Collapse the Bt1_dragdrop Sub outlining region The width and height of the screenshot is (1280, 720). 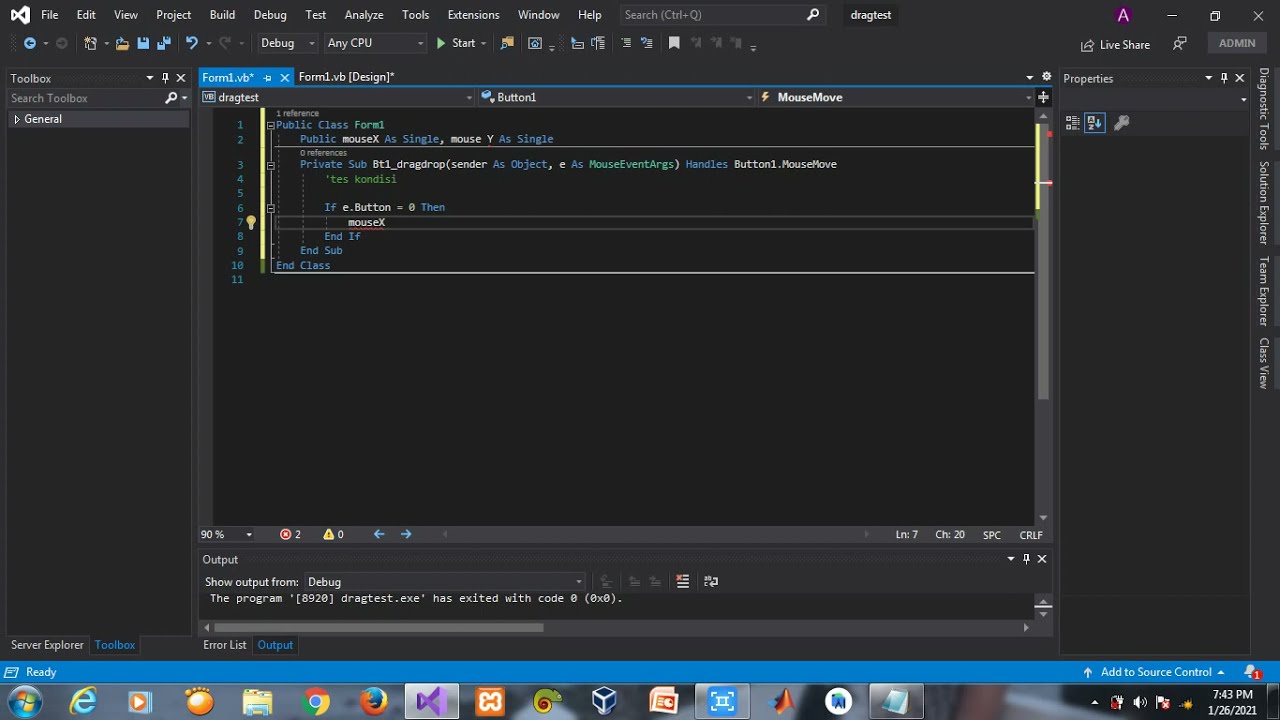click(270, 164)
